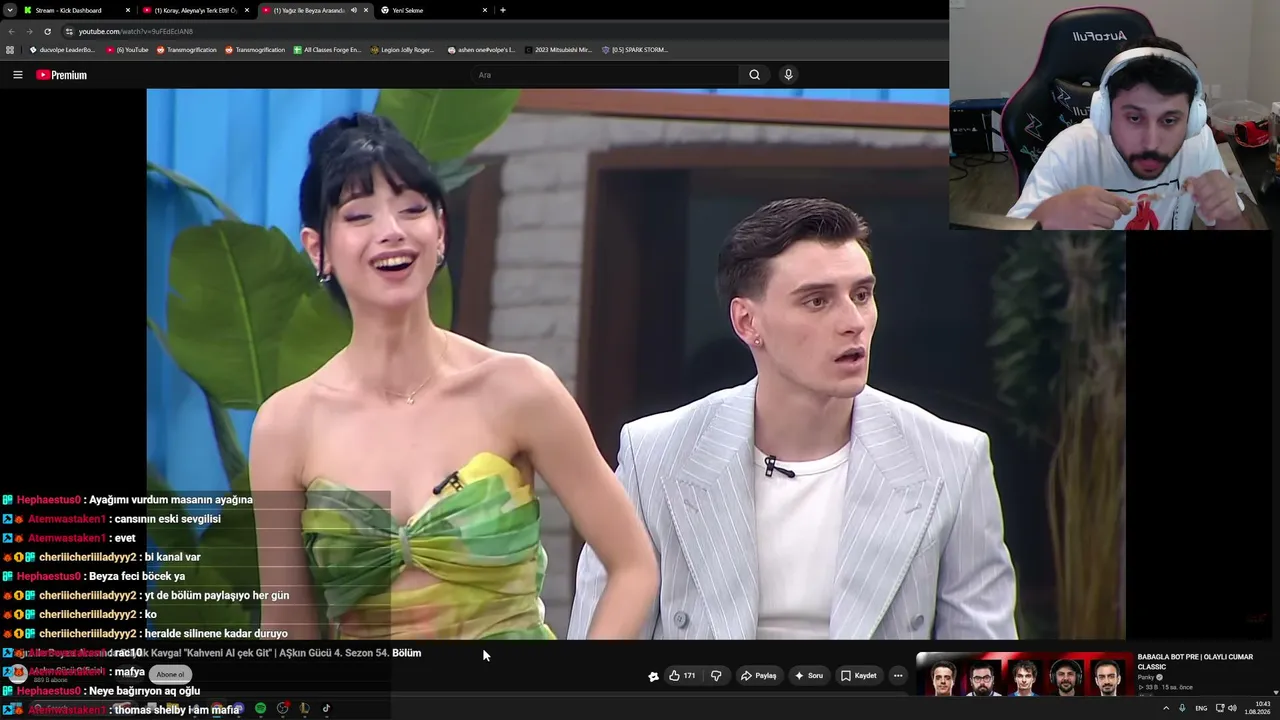Open the Soru ask button

point(808,676)
